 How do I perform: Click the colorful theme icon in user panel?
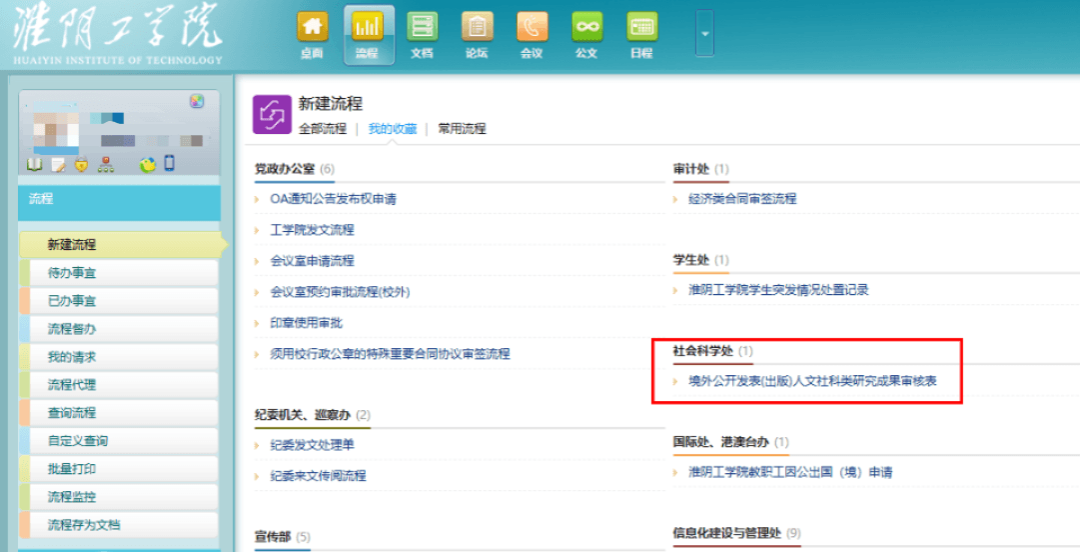[197, 101]
